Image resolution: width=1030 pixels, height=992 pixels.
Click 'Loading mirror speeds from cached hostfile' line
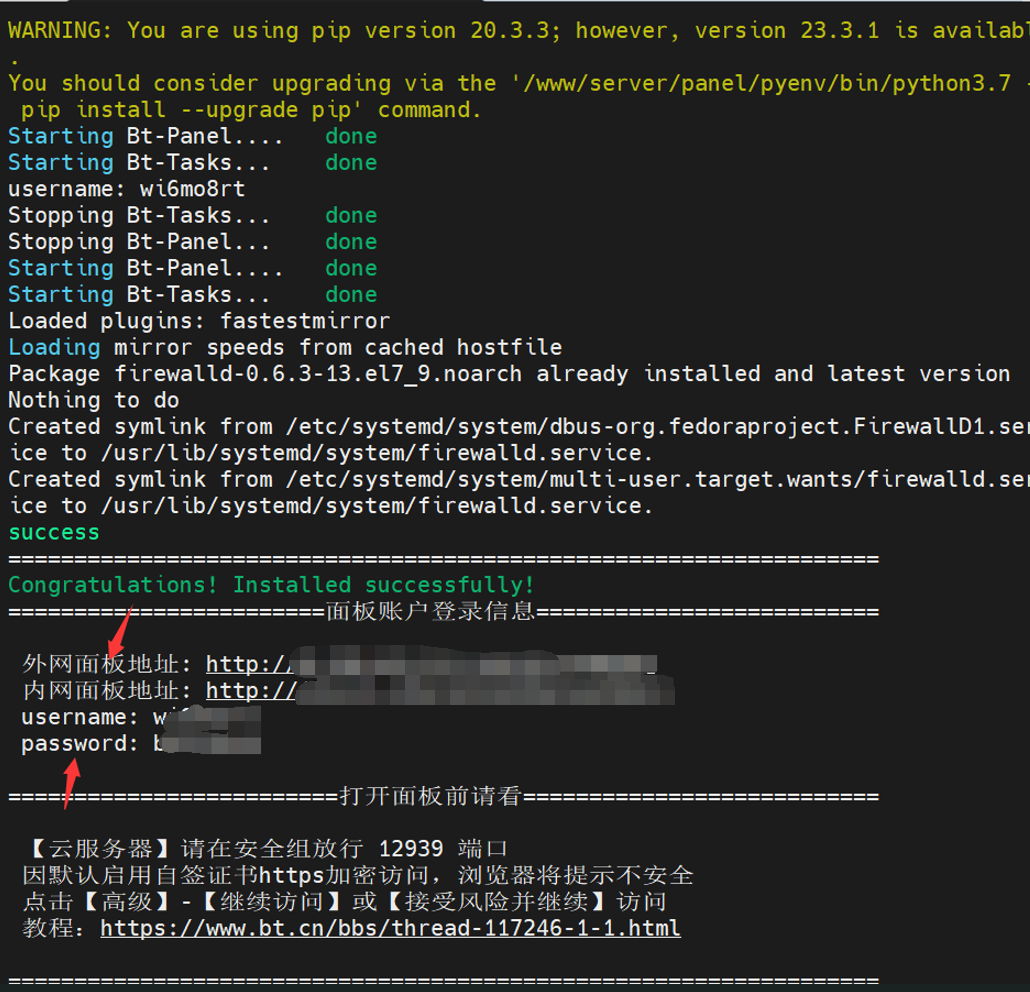[x=285, y=348]
